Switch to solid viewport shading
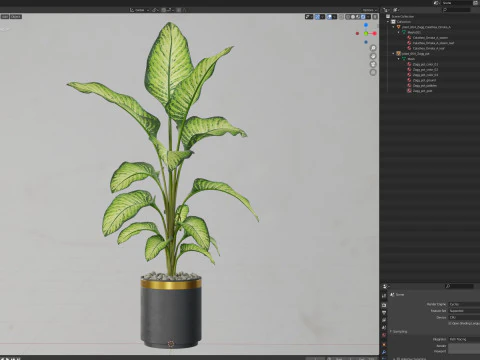Viewport: 480px width, 360px height. (x=353, y=17)
